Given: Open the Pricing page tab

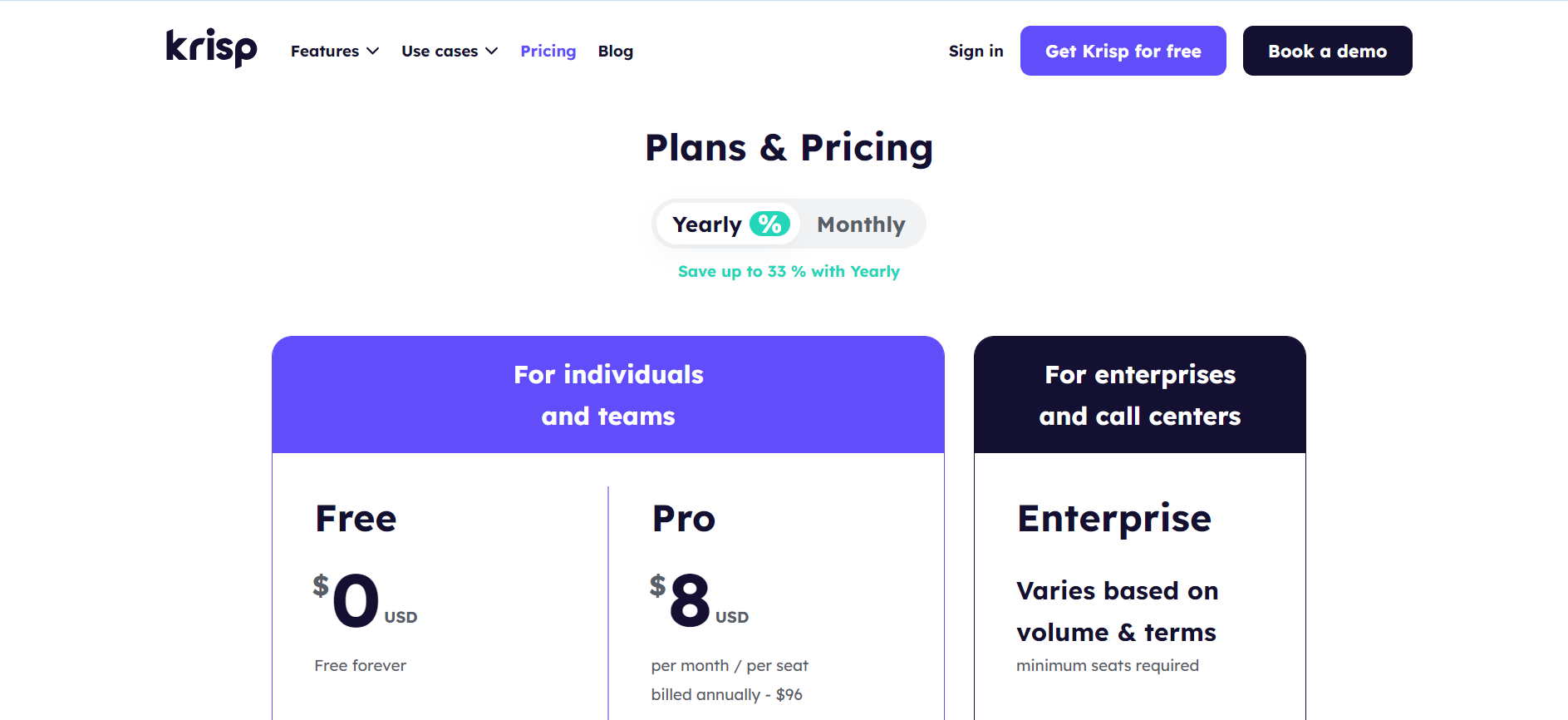Looking at the screenshot, I should (548, 51).
